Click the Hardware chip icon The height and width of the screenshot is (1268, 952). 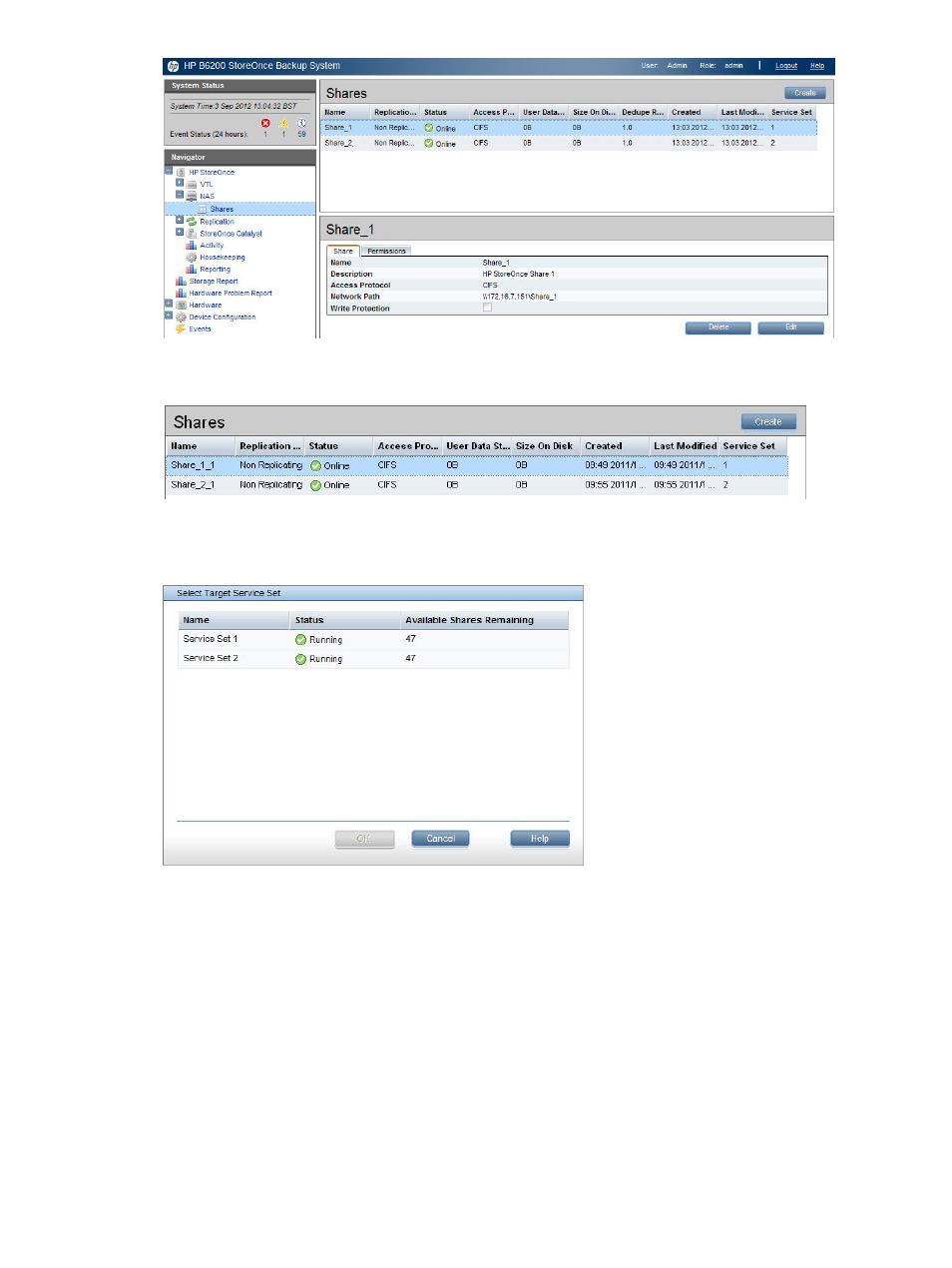(x=181, y=306)
